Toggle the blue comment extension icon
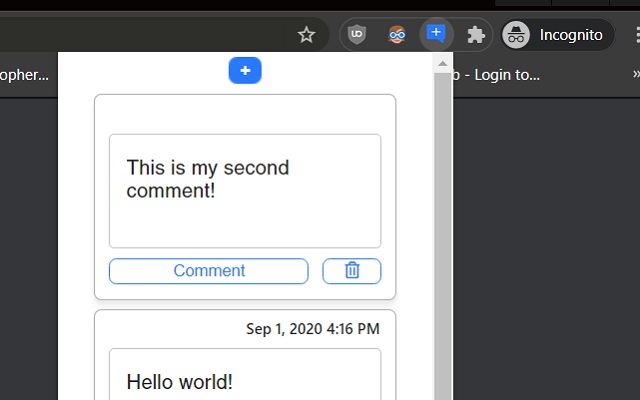640x400 pixels. tap(436, 34)
